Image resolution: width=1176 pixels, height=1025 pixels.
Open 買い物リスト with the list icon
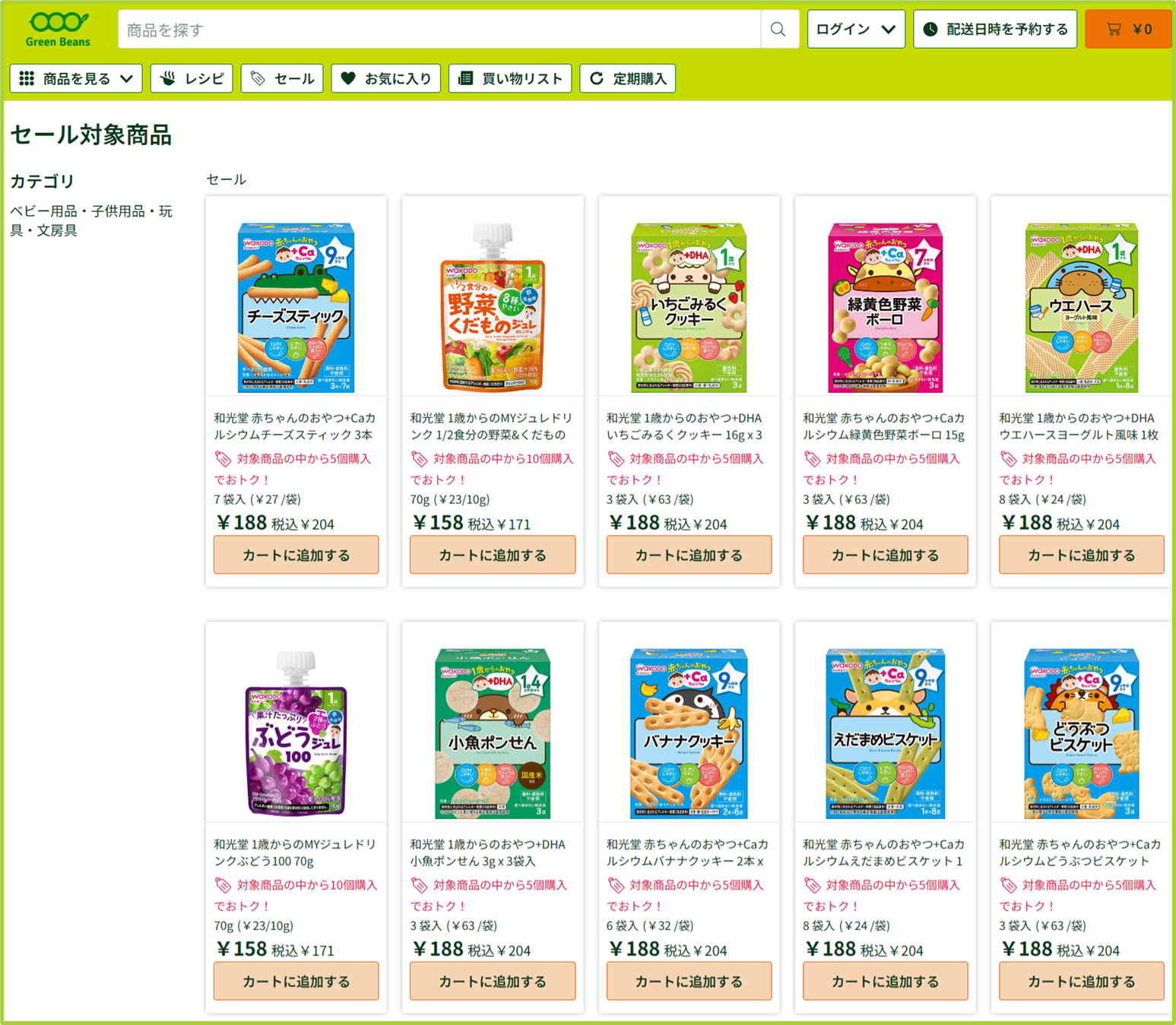tap(510, 78)
